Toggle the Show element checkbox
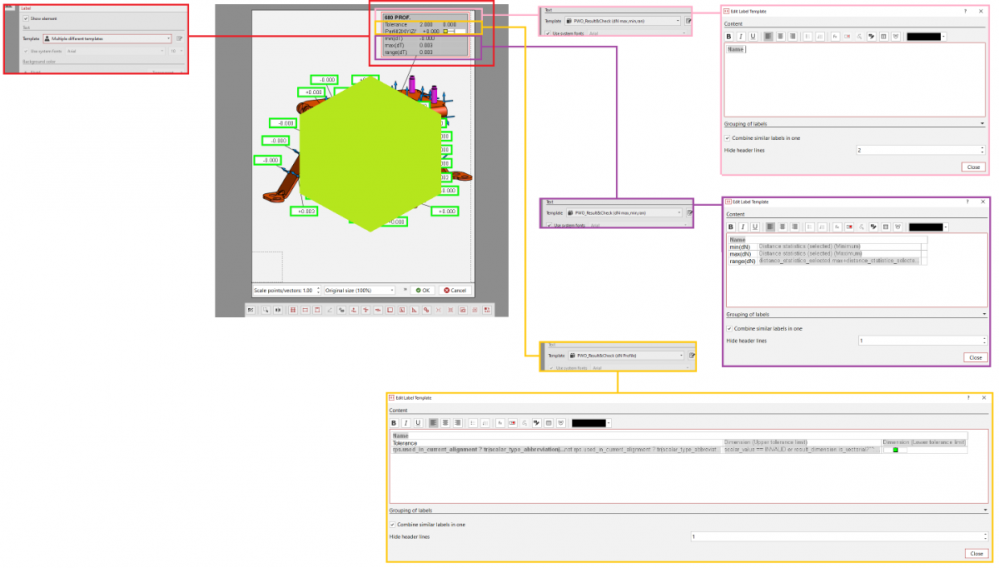The height and width of the screenshot is (568, 999). pos(27,18)
